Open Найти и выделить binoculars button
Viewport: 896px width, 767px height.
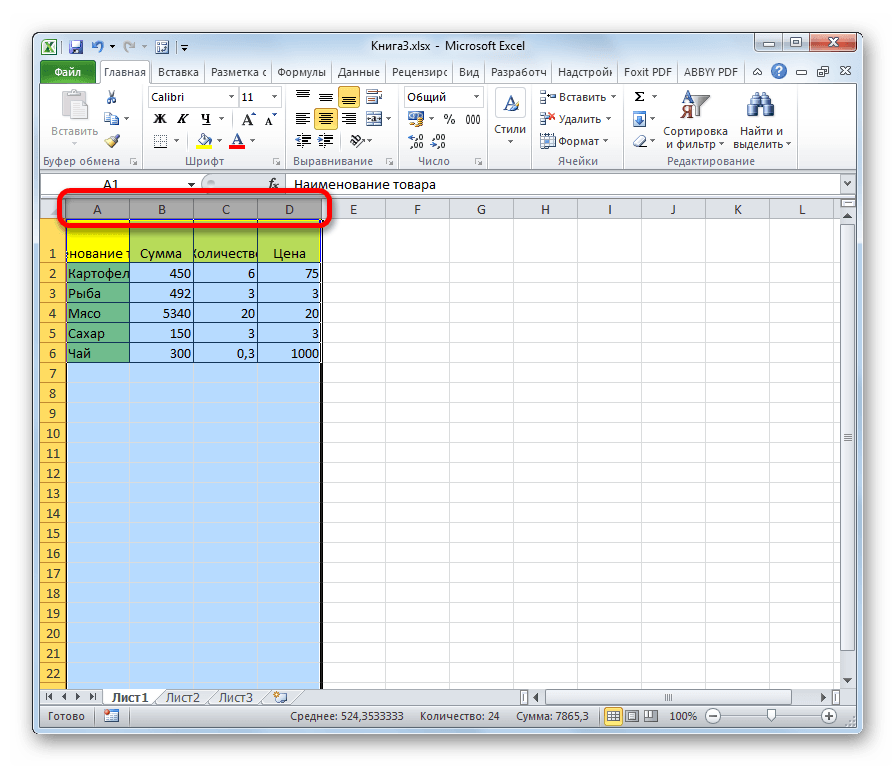tap(762, 119)
